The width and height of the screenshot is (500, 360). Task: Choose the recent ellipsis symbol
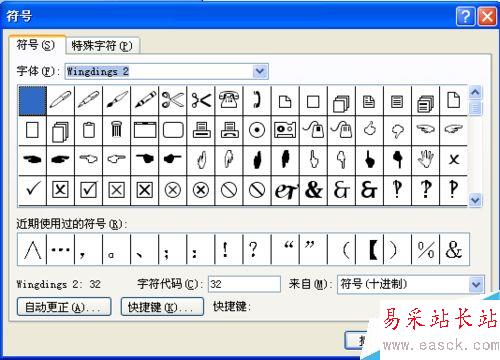pyautogui.click(x=61, y=249)
